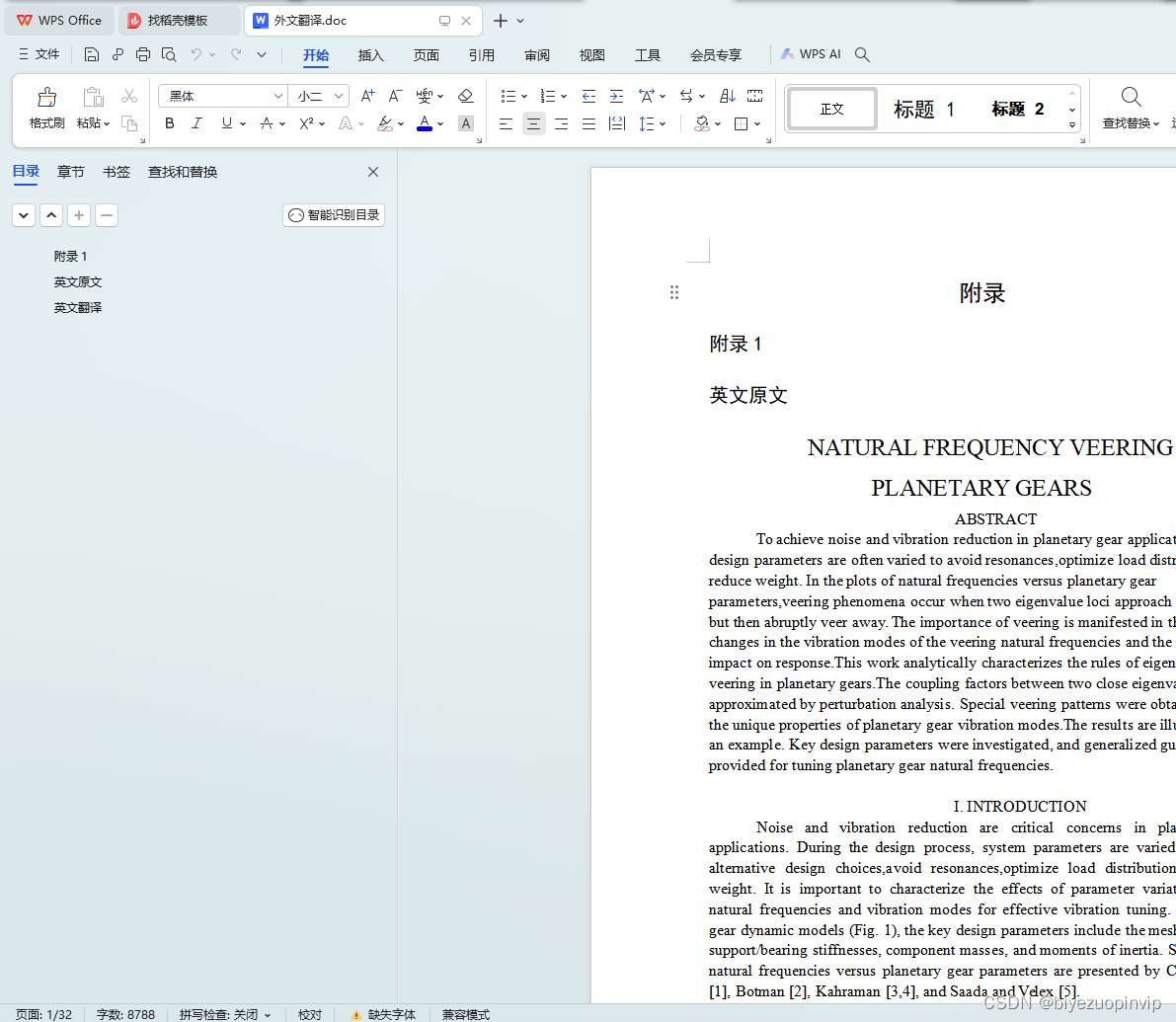Viewport: 1176px width, 1022px height.
Task: Toggle Italic formatting
Action: 196,123
